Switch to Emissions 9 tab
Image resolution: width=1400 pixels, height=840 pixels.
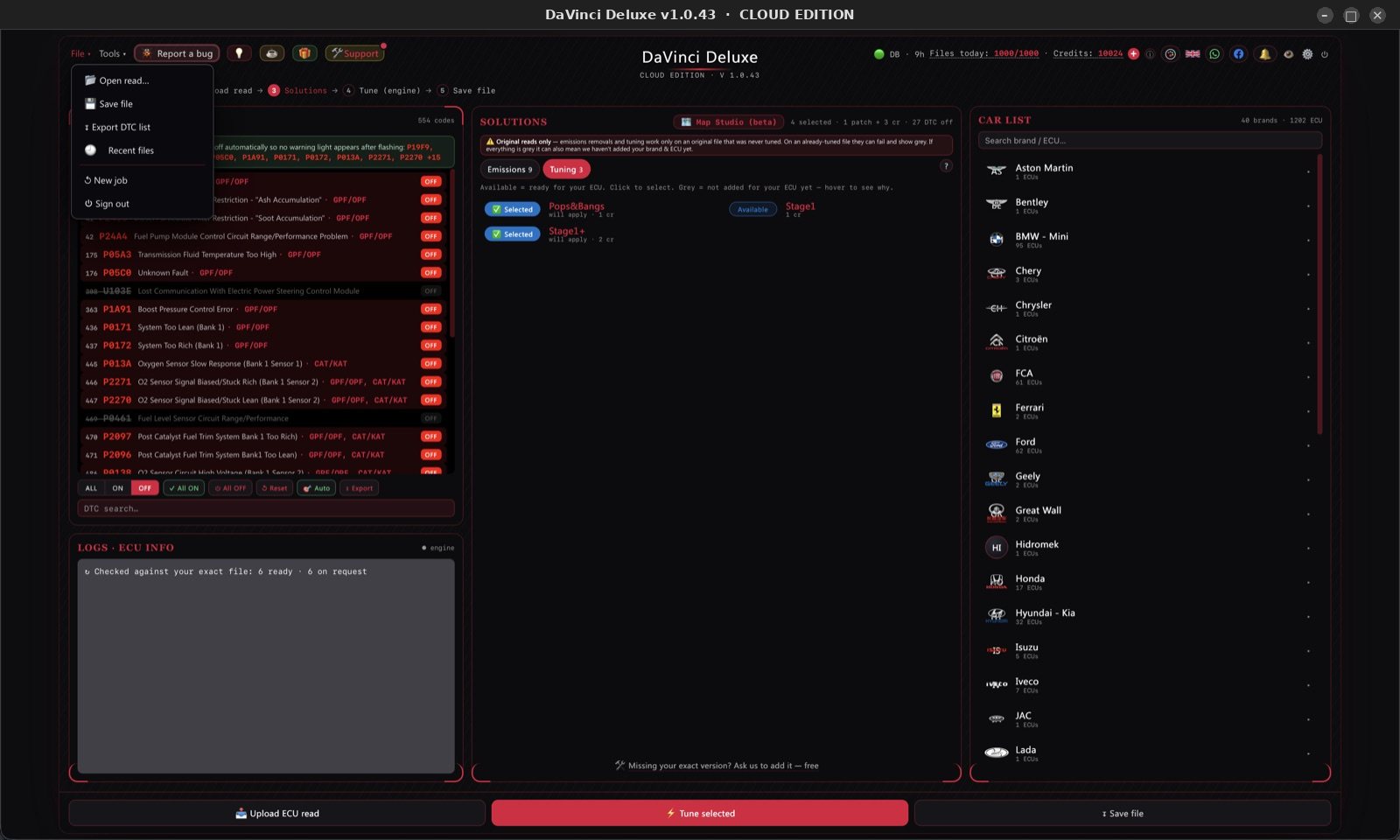[509, 170]
